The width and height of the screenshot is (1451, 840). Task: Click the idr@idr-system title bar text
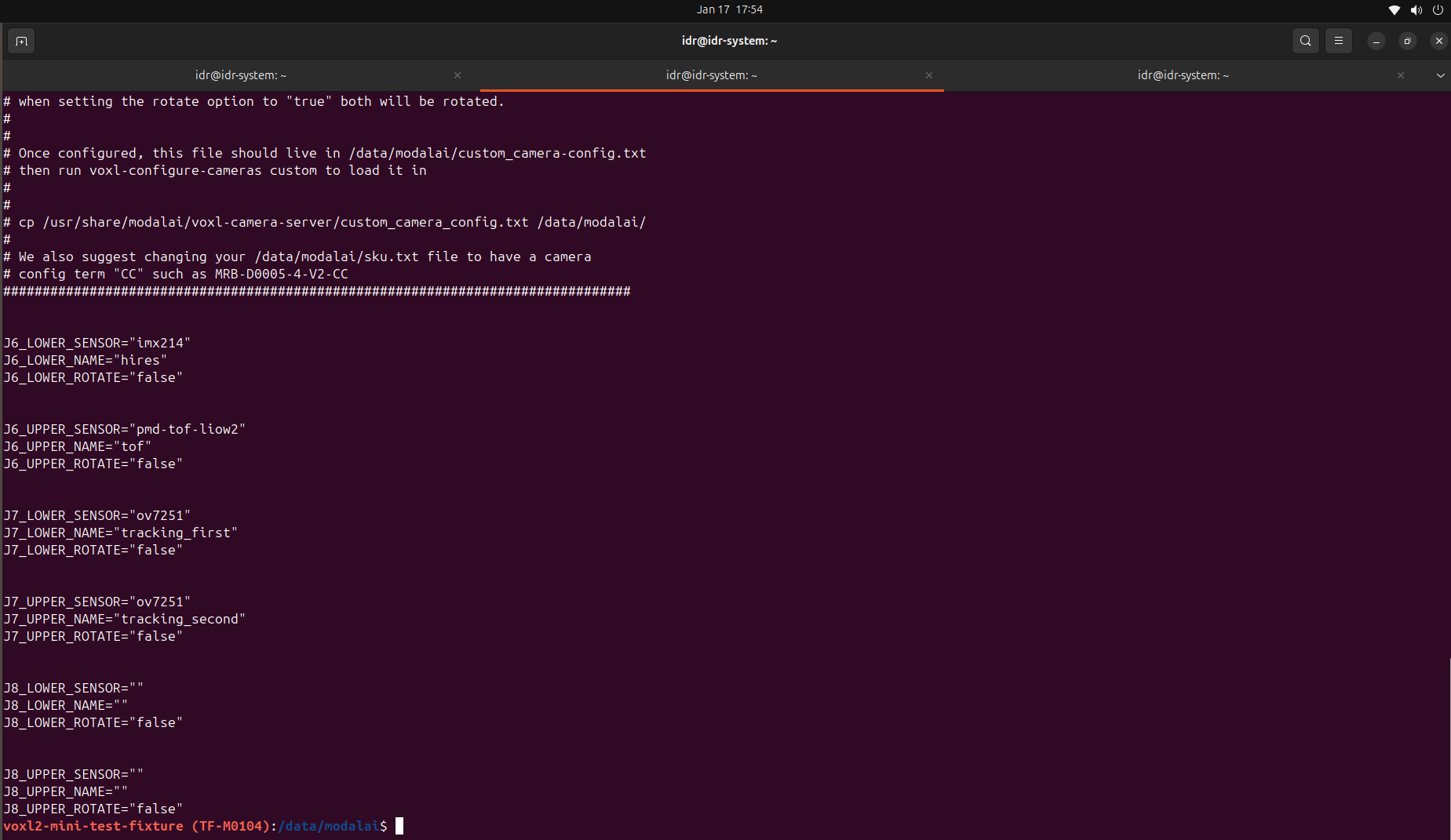pyautogui.click(x=728, y=41)
